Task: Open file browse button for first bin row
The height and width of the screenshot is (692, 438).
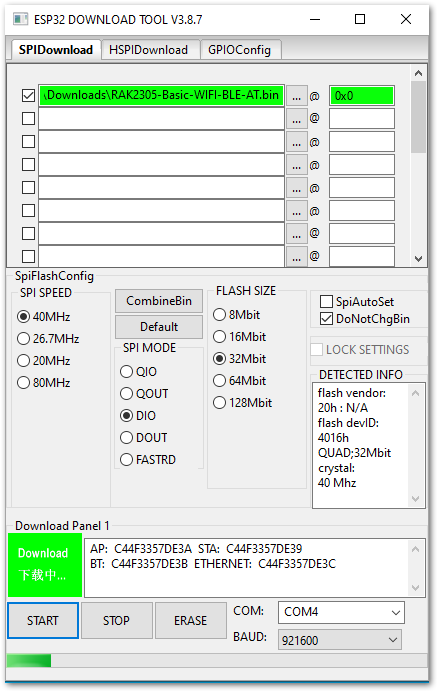Action: (297, 96)
